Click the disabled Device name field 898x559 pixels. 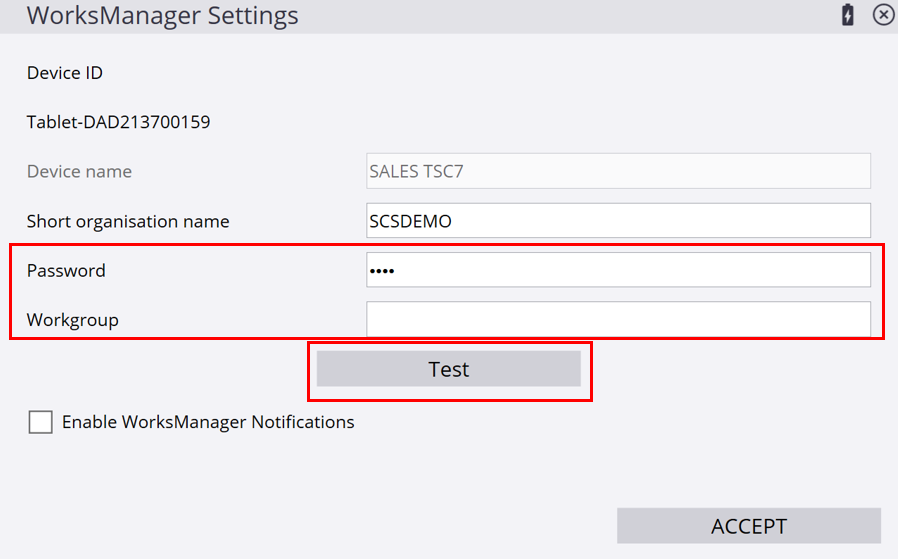point(619,171)
